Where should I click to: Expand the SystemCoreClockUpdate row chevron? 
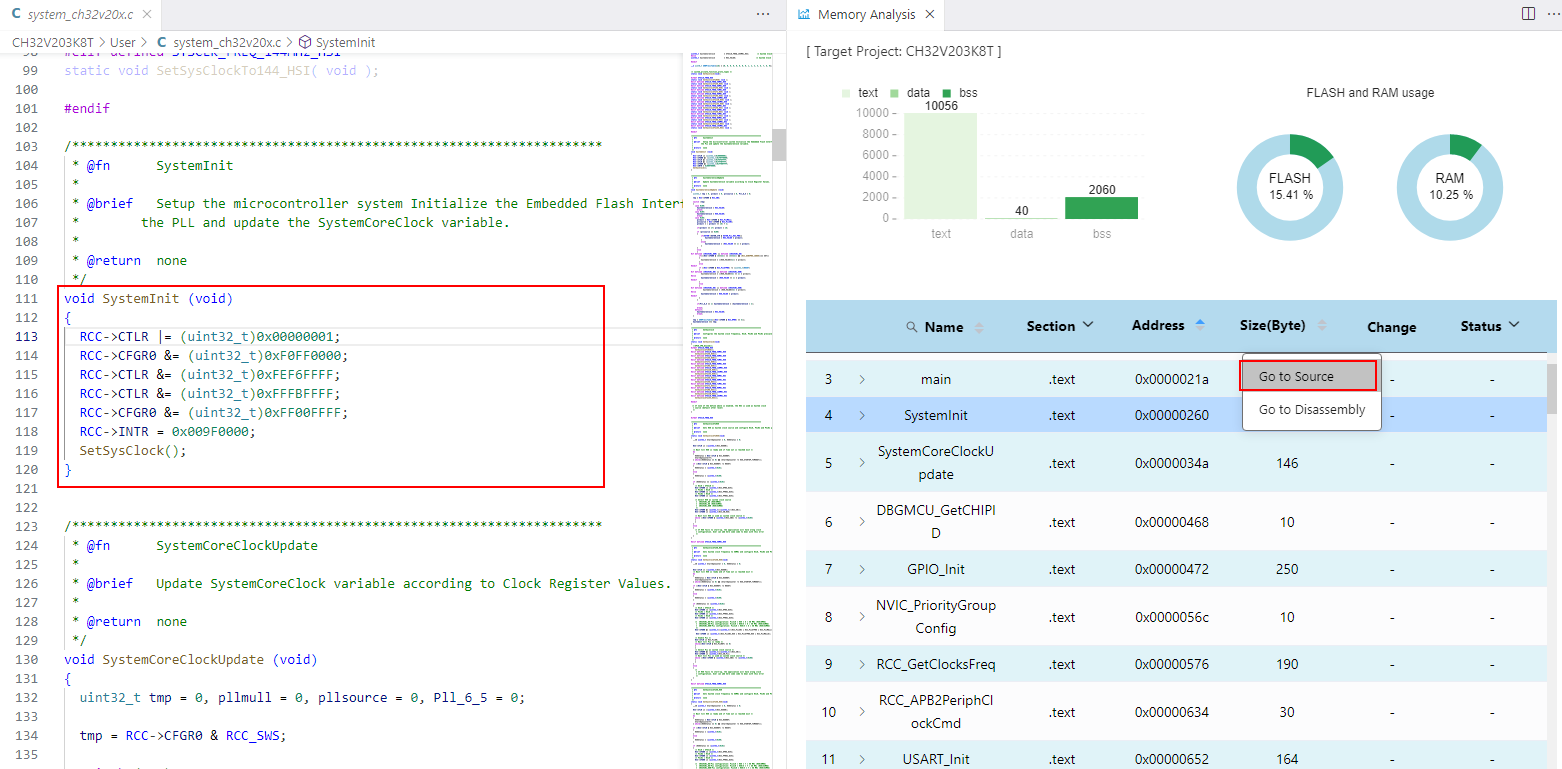tap(862, 463)
